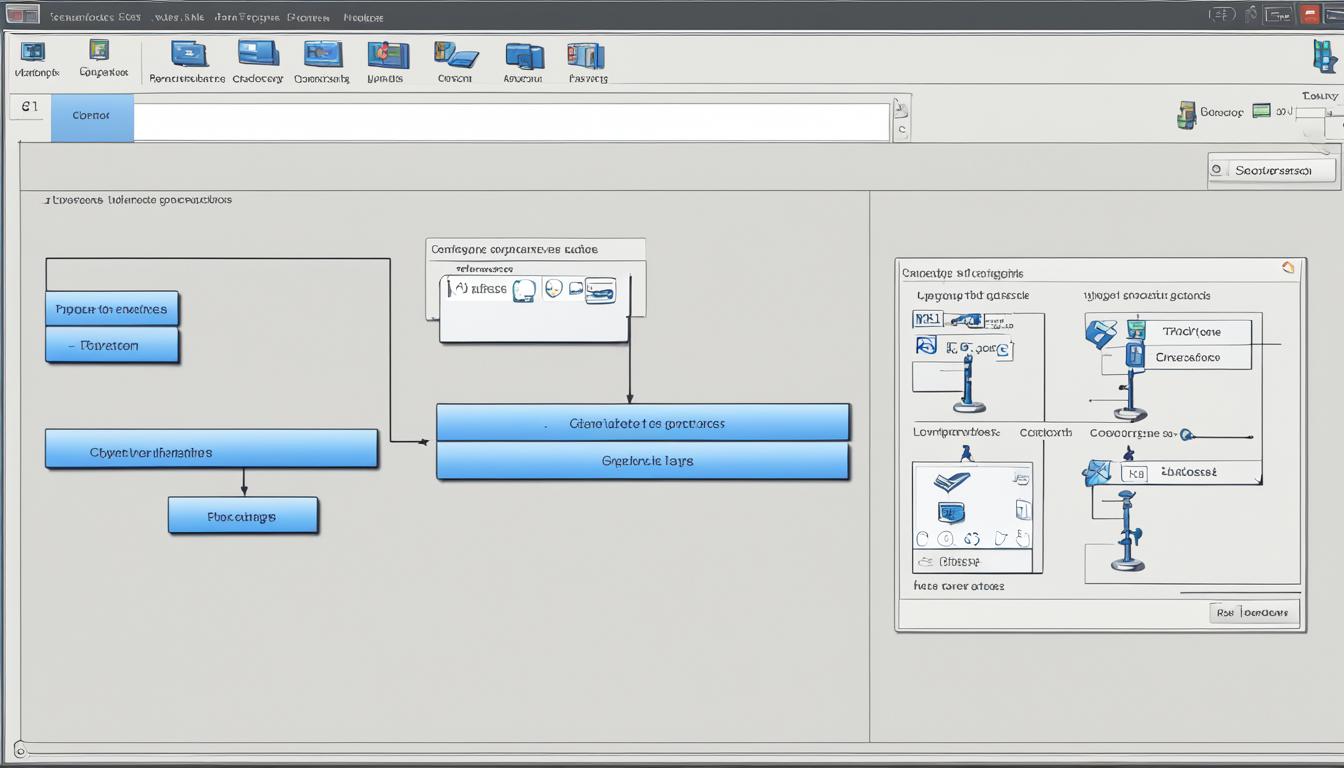Click the blue '– Ebraicon' block

coord(112,345)
